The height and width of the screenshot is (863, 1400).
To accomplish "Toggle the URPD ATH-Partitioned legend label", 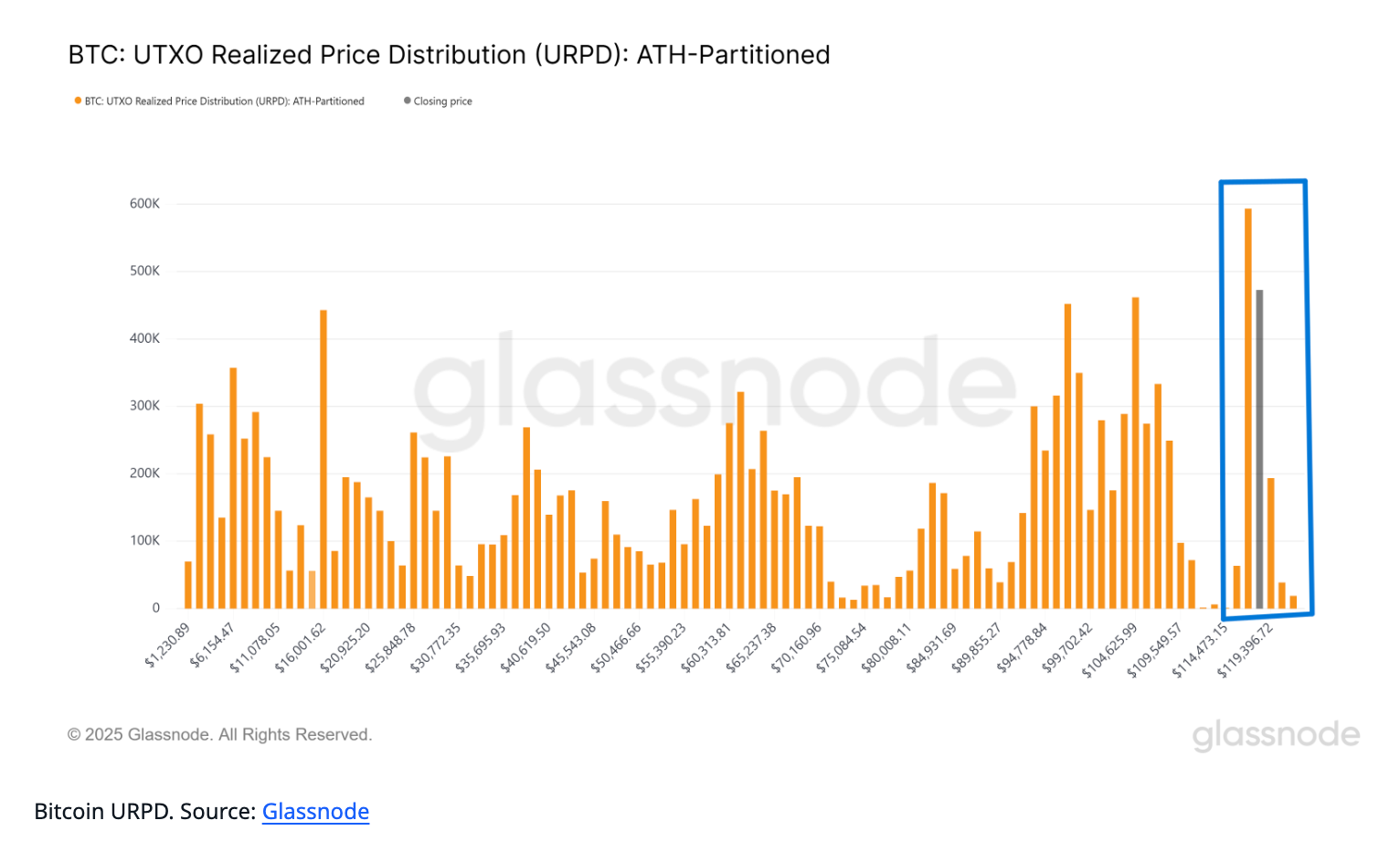I will click(225, 101).
